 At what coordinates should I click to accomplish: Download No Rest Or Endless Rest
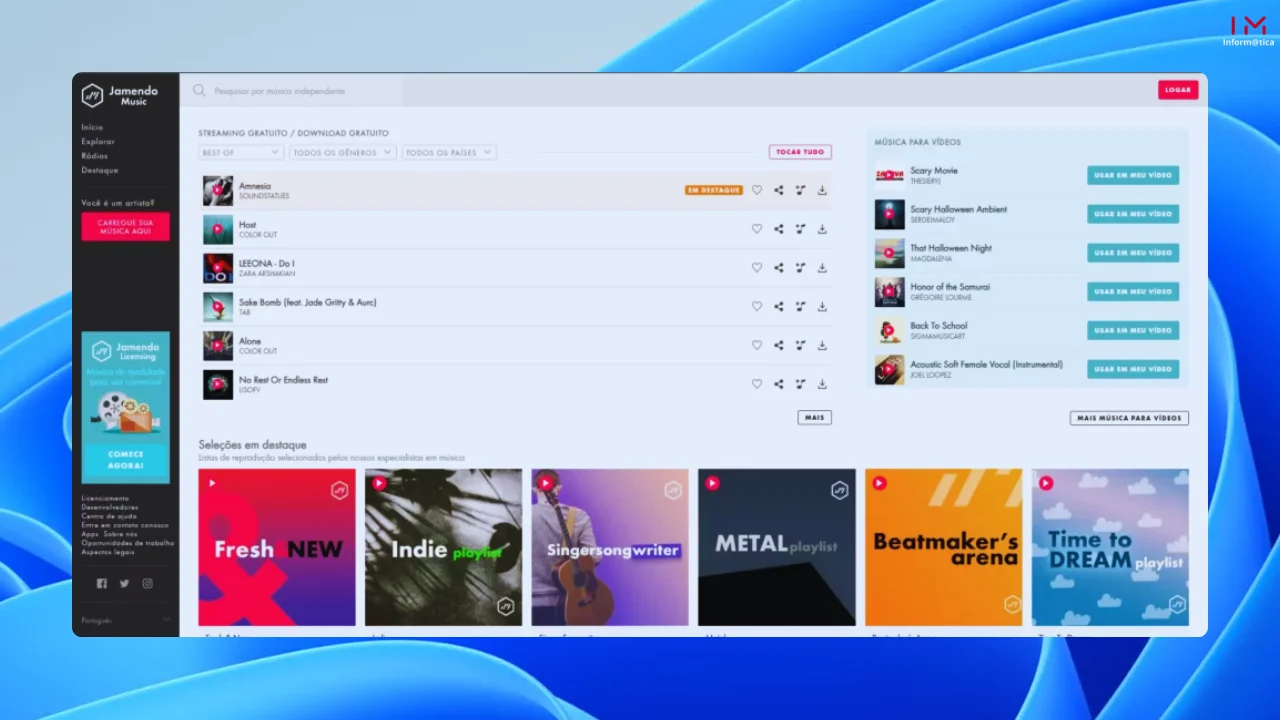coord(822,384)
